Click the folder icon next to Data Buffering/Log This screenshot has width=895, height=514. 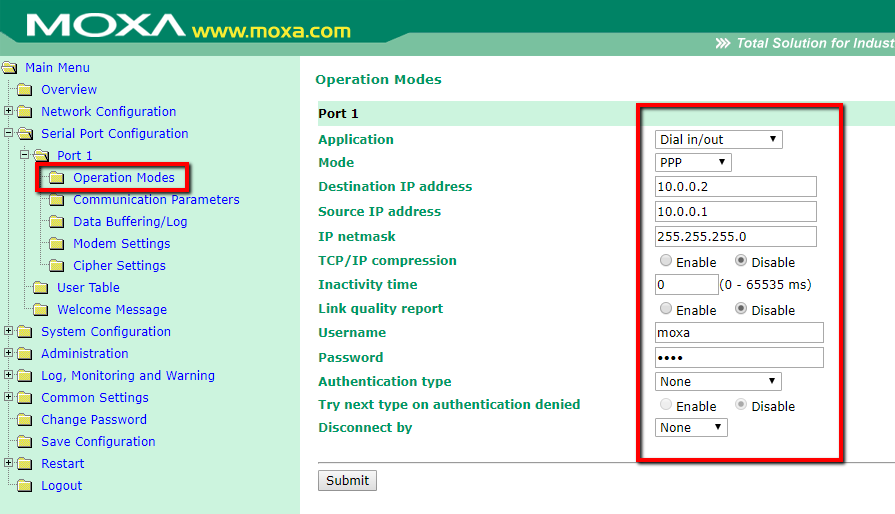tap(57, 222)
